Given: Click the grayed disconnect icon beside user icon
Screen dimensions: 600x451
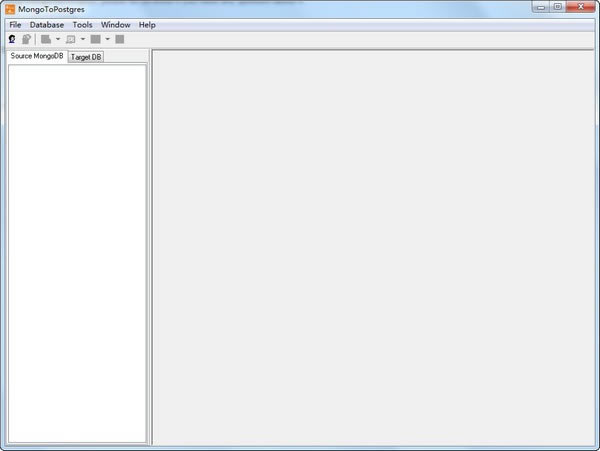Looking at the screenshot, I should 26,39.
